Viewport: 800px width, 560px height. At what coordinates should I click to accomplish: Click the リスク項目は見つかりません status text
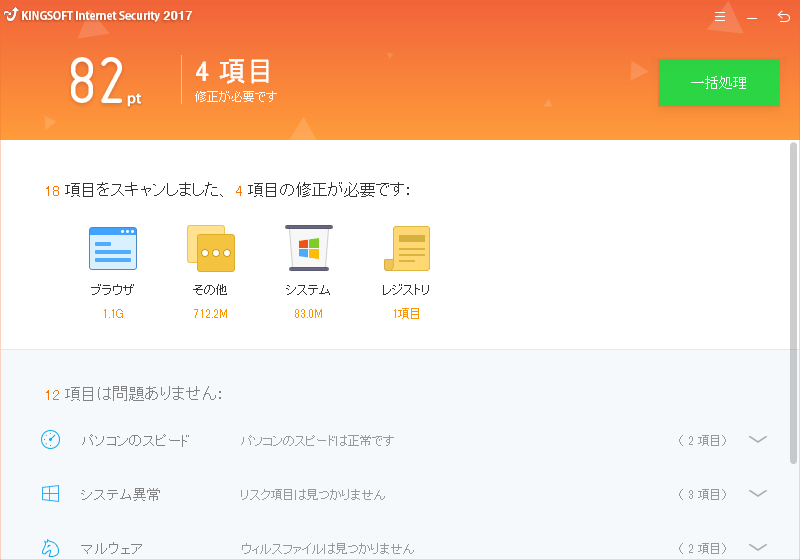coord(312,494)
